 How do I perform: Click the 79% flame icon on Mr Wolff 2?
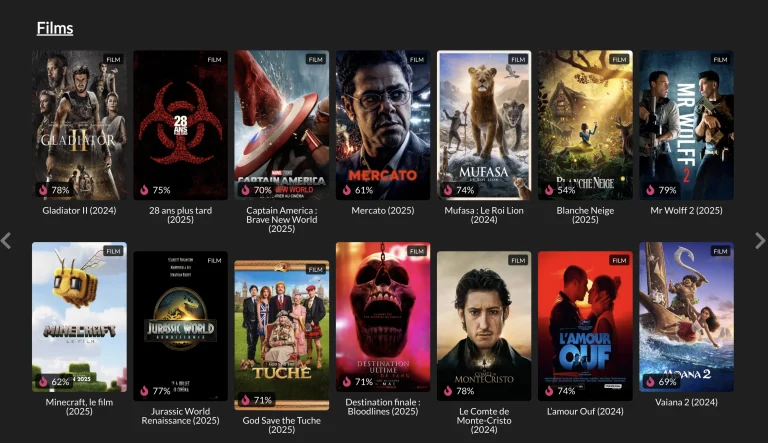[x=650, y=190]
